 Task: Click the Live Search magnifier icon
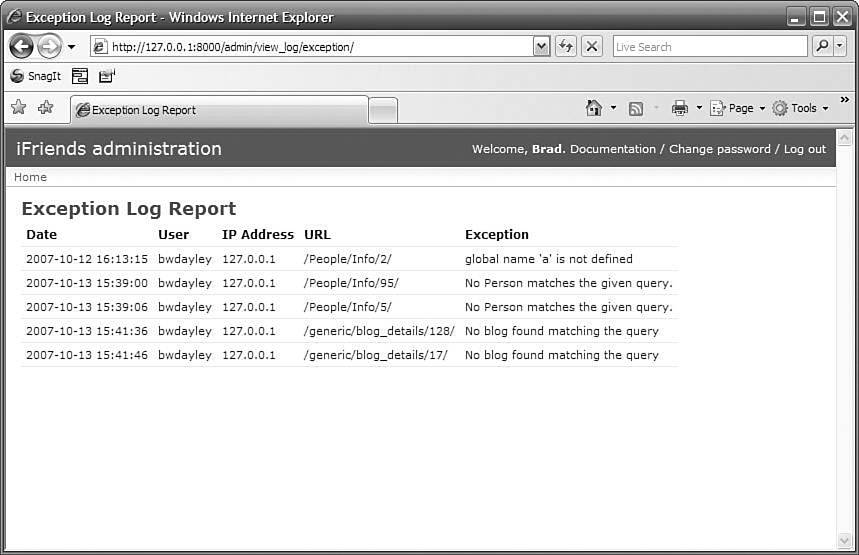(x=822, y=46)
